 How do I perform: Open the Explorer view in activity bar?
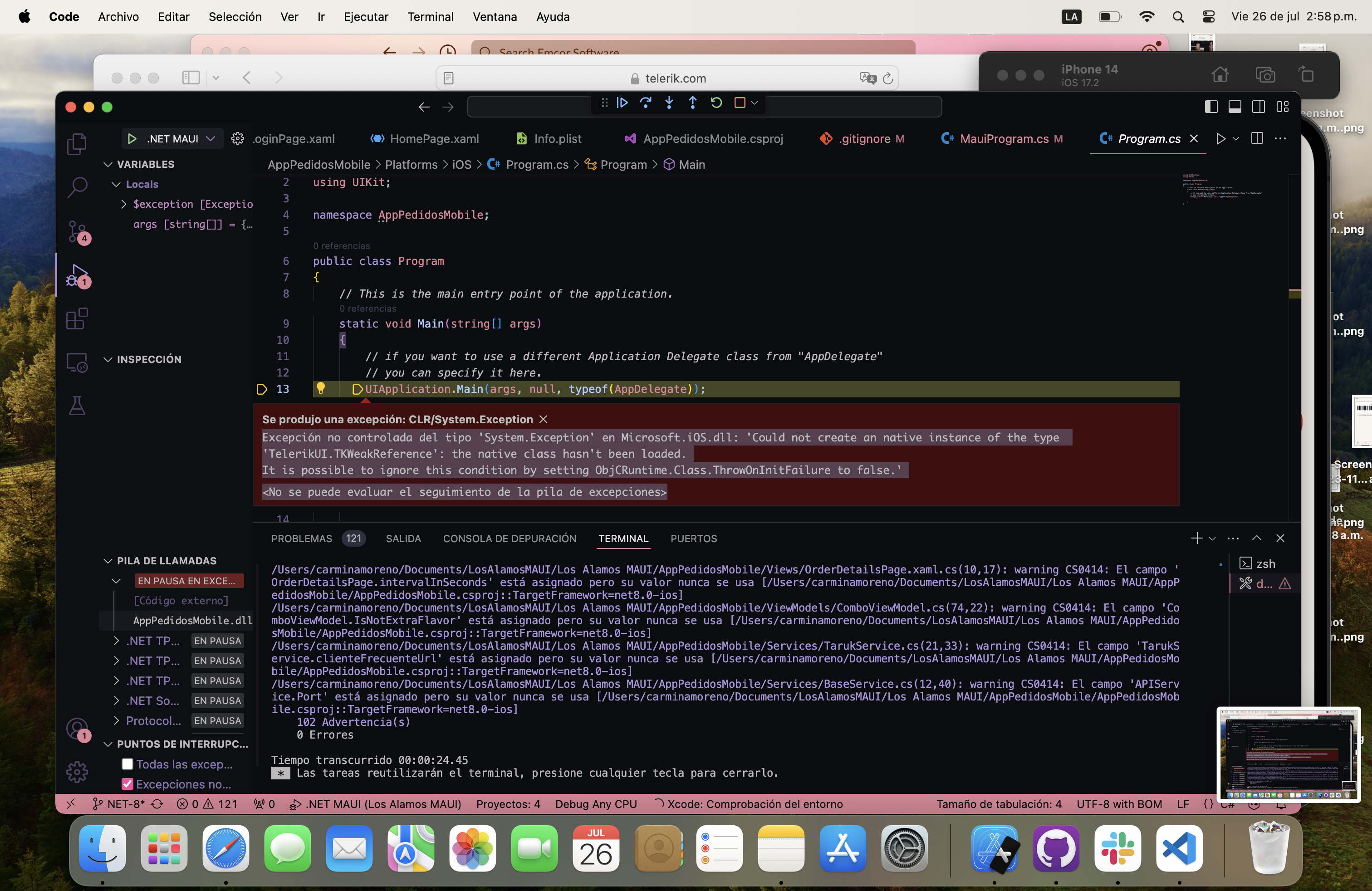(x=77, y=143)
